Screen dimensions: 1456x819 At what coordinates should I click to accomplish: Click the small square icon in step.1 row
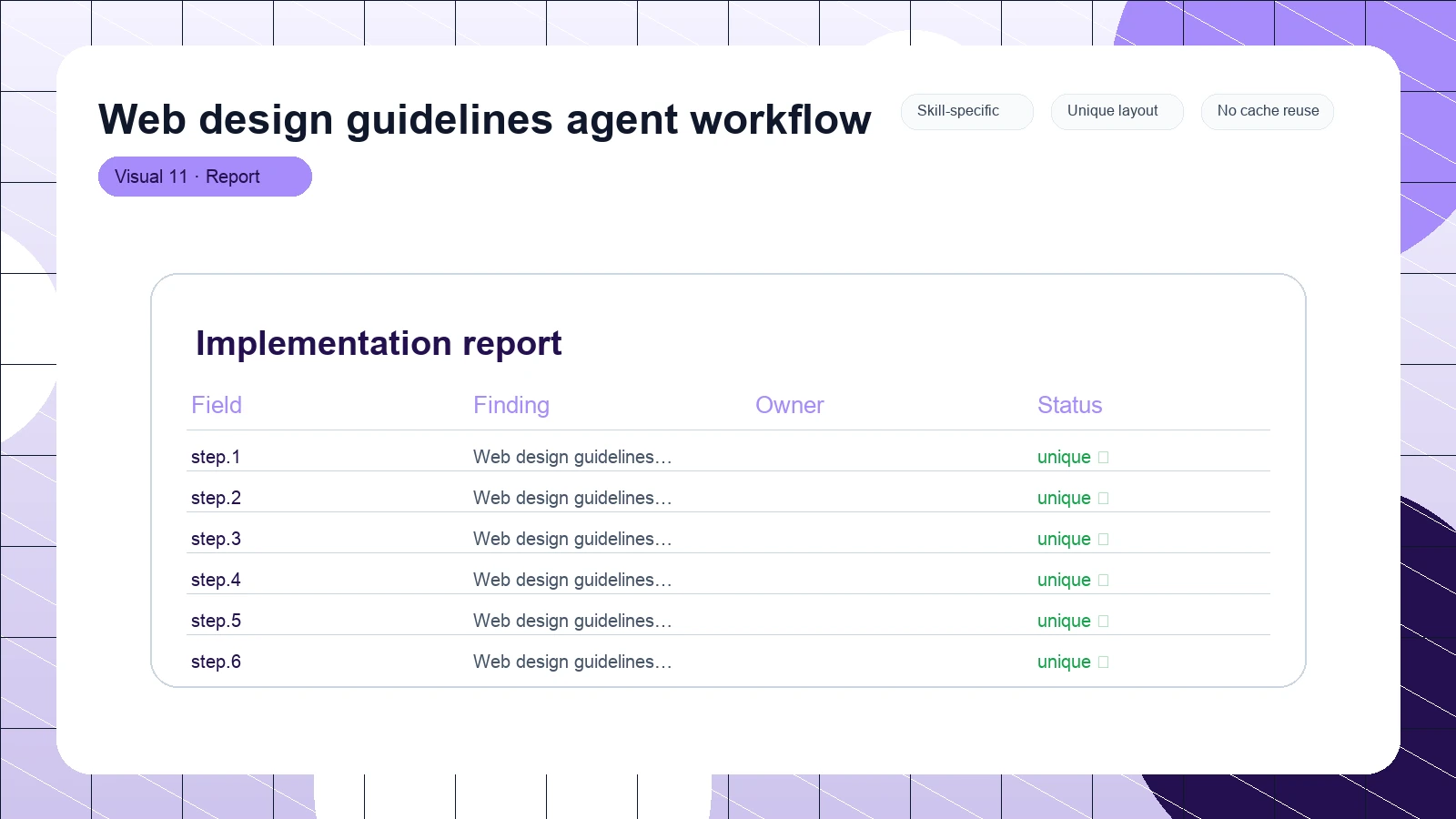pos(1104,458)
